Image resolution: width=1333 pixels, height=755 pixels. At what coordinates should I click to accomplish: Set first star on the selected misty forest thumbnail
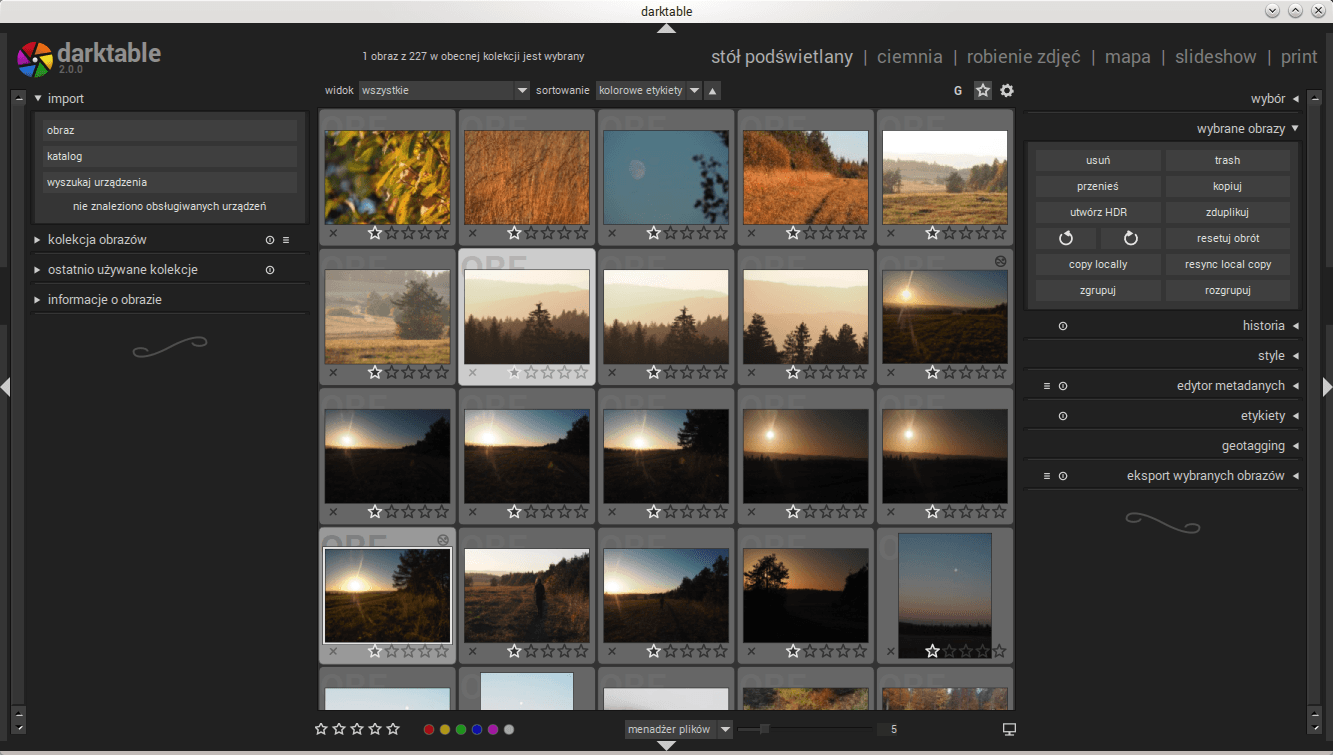pyautogui.click(x=515, y=373)
